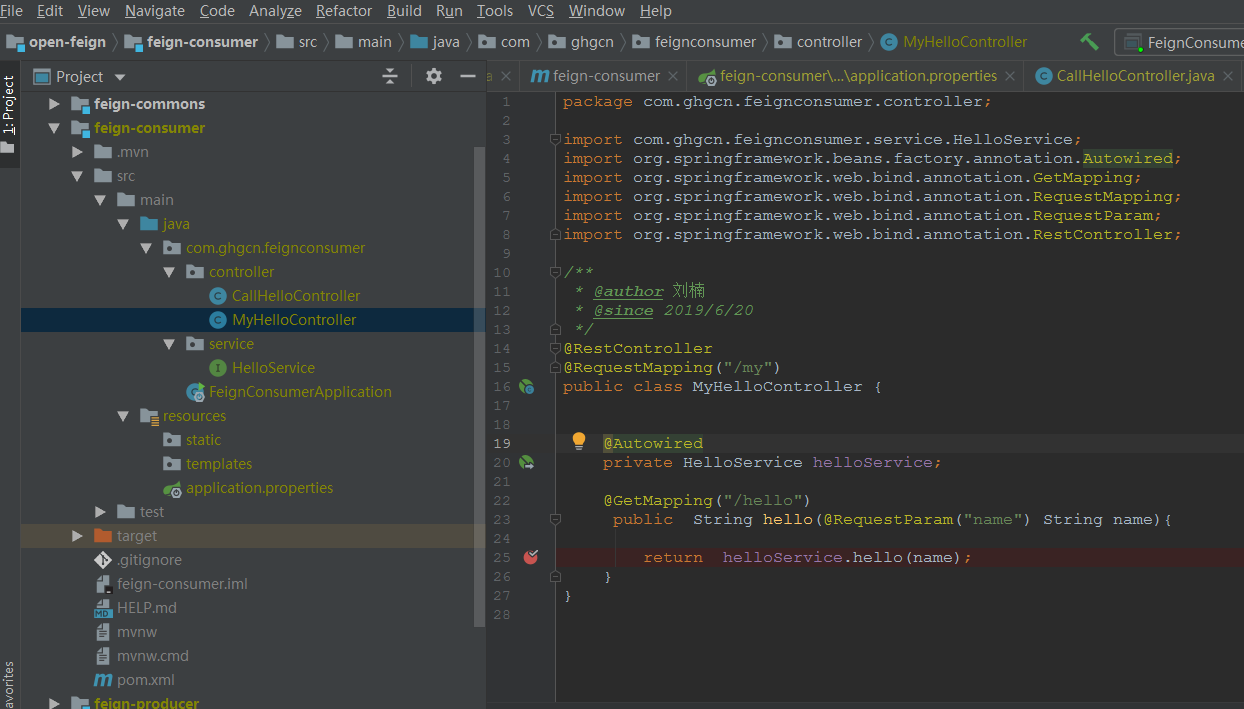This screenshot has height=709, width=1244.
Task: Expand the test folder arrow
Action: (100, 512)
